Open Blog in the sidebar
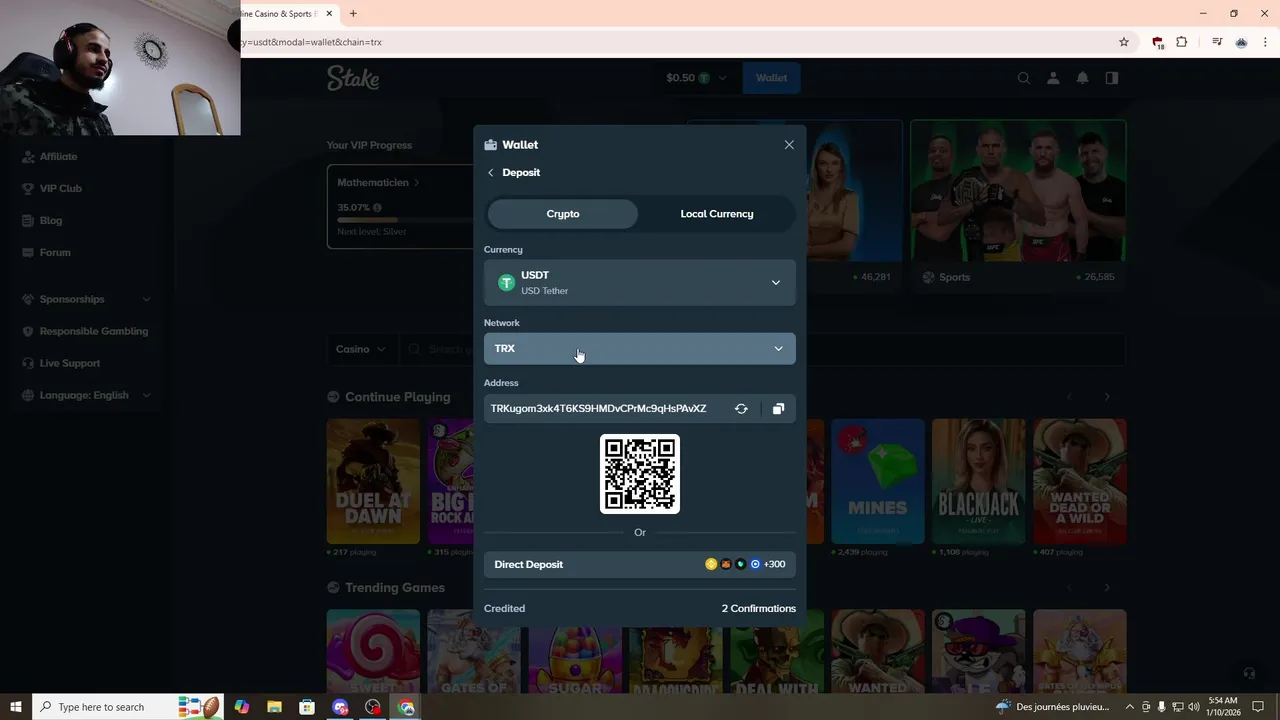The width and height of the screenshot is (1280, 720). point(50,220)
